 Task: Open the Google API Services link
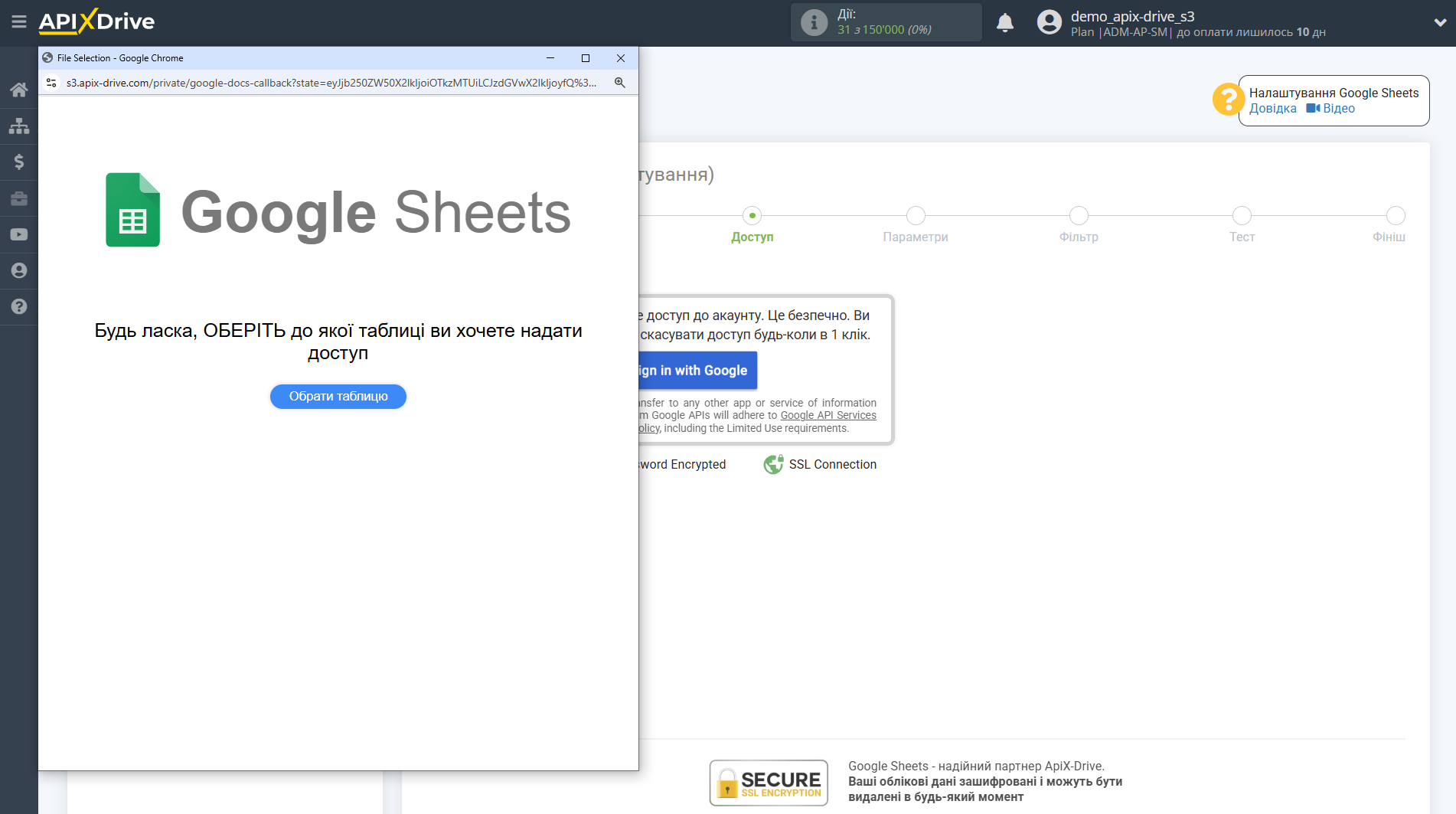[828, 416]
